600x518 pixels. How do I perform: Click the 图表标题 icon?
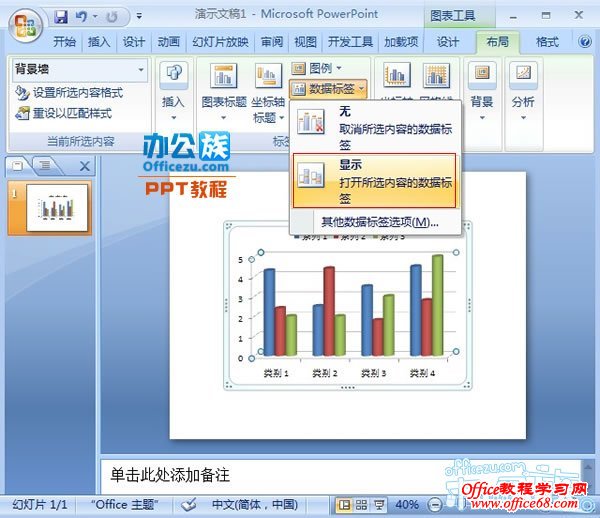pos(224,75)
